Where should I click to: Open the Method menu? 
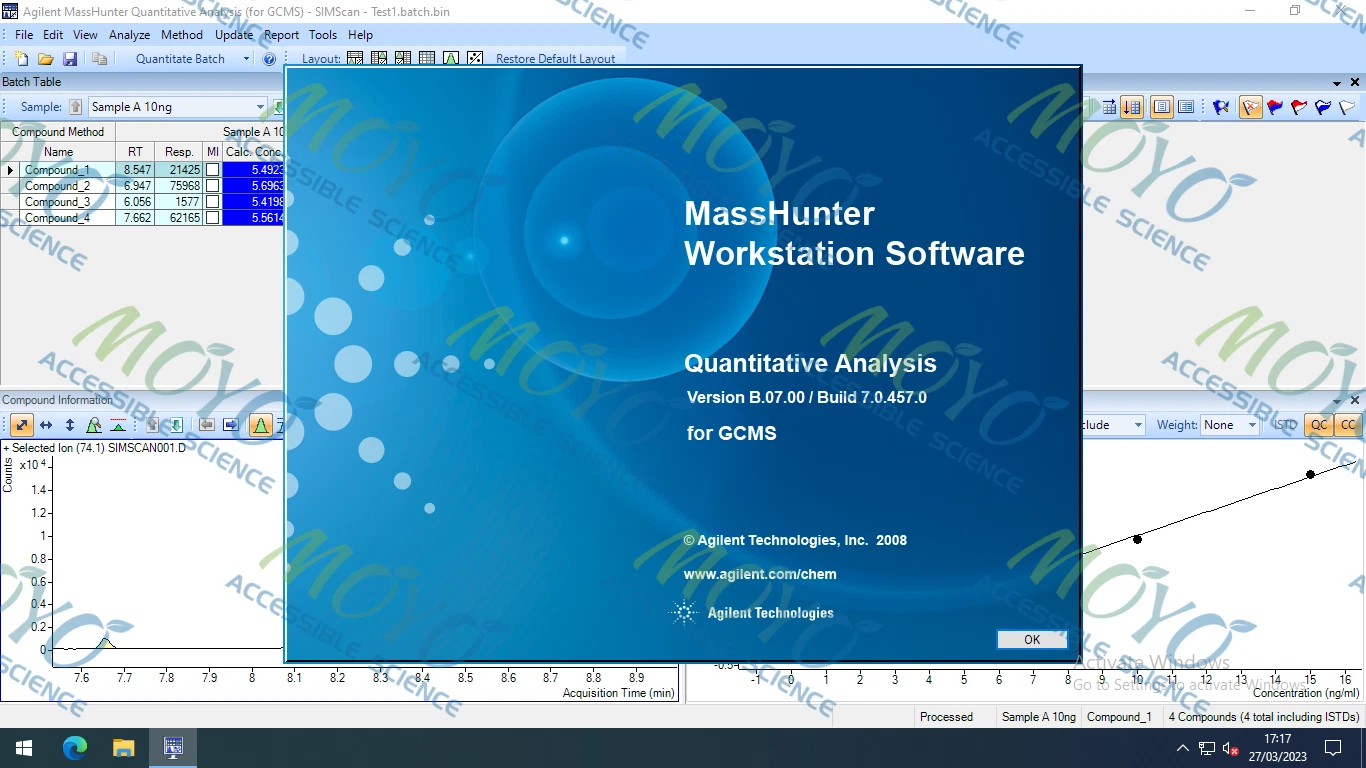(182, 35)
